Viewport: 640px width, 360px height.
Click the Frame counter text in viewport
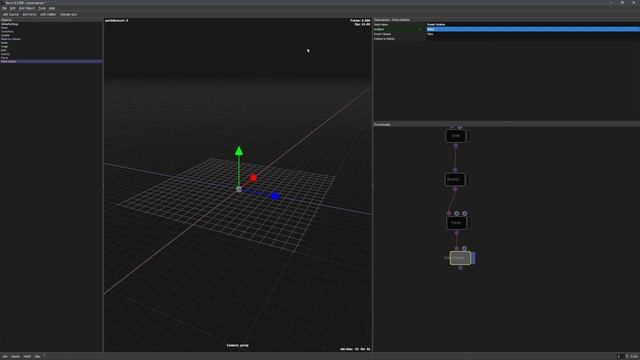360,20
